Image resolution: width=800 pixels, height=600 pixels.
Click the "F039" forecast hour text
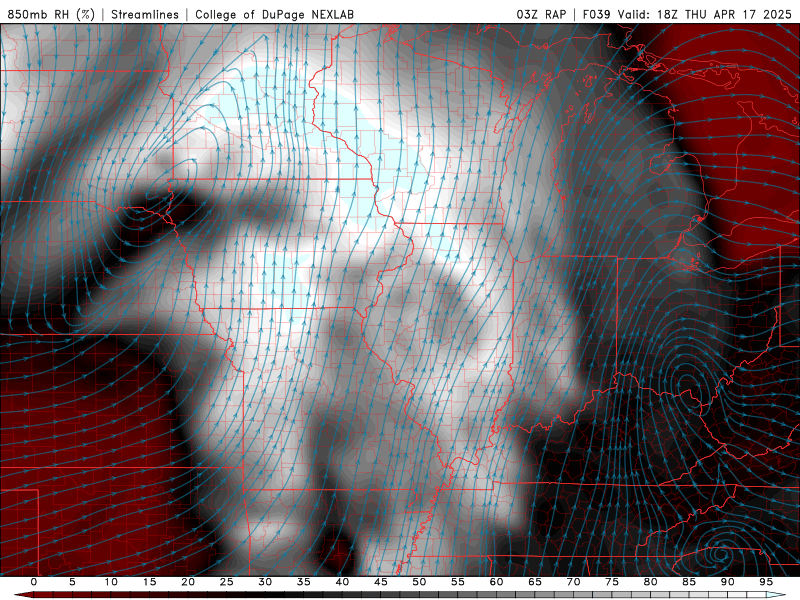(x=596, y=14)
